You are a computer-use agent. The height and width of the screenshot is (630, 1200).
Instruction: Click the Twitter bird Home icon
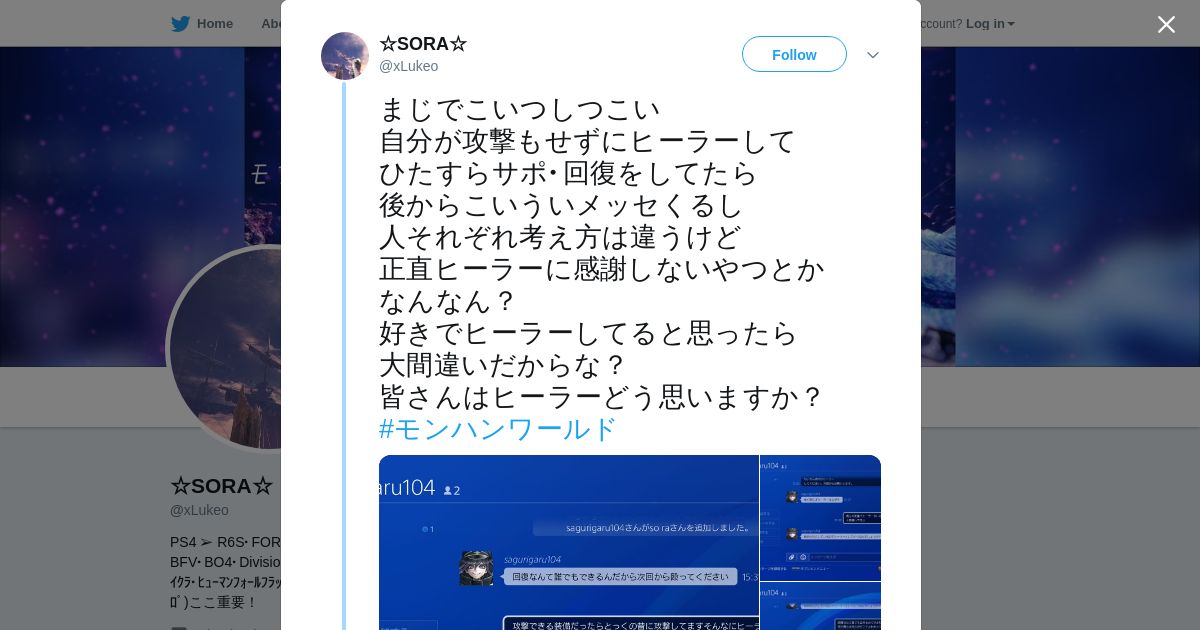(x=180, y=24)
